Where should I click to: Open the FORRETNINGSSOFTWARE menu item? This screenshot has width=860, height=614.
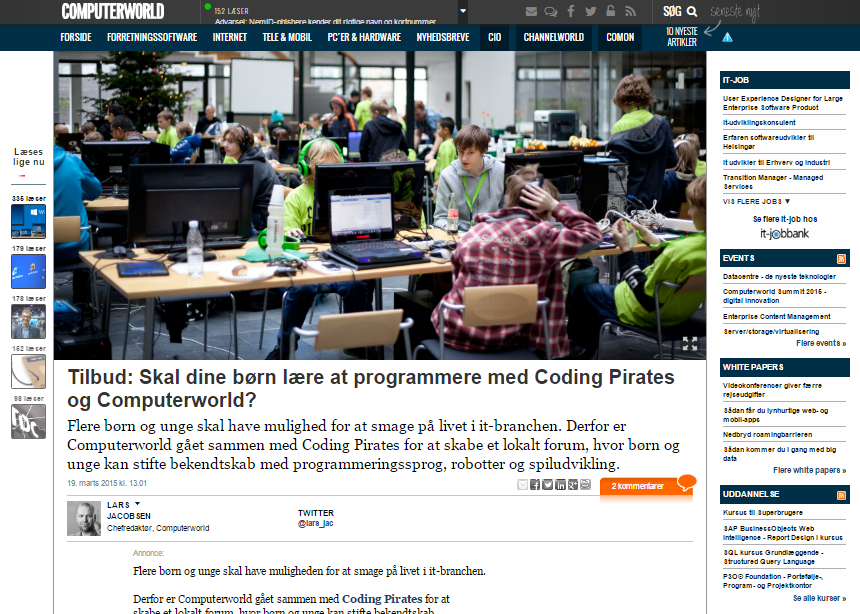click(x=152, y=37)
